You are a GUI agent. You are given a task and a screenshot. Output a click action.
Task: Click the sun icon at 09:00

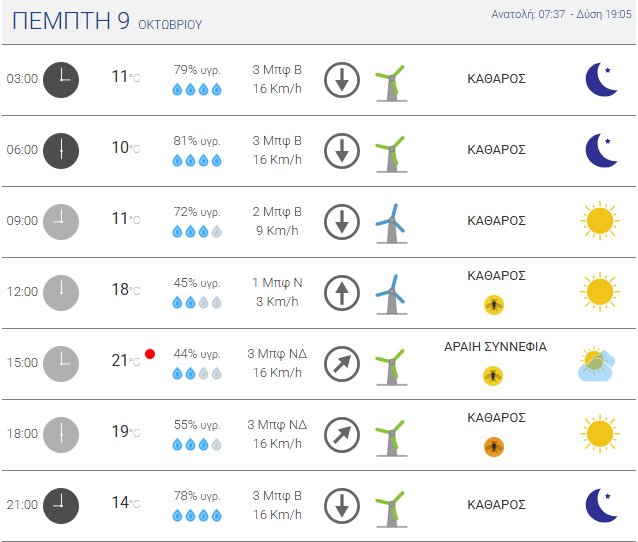coord(599,221)
